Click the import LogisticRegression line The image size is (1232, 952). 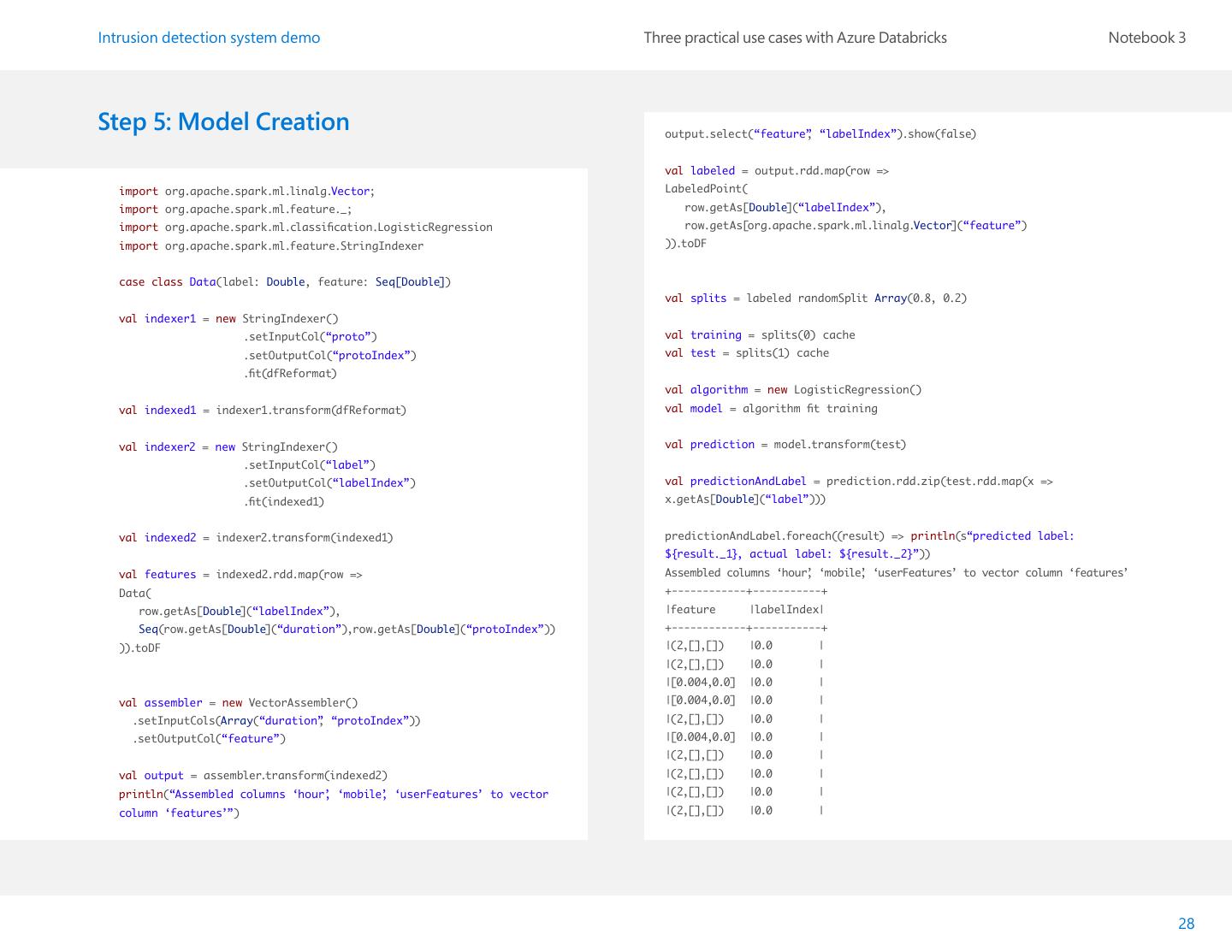305,228
